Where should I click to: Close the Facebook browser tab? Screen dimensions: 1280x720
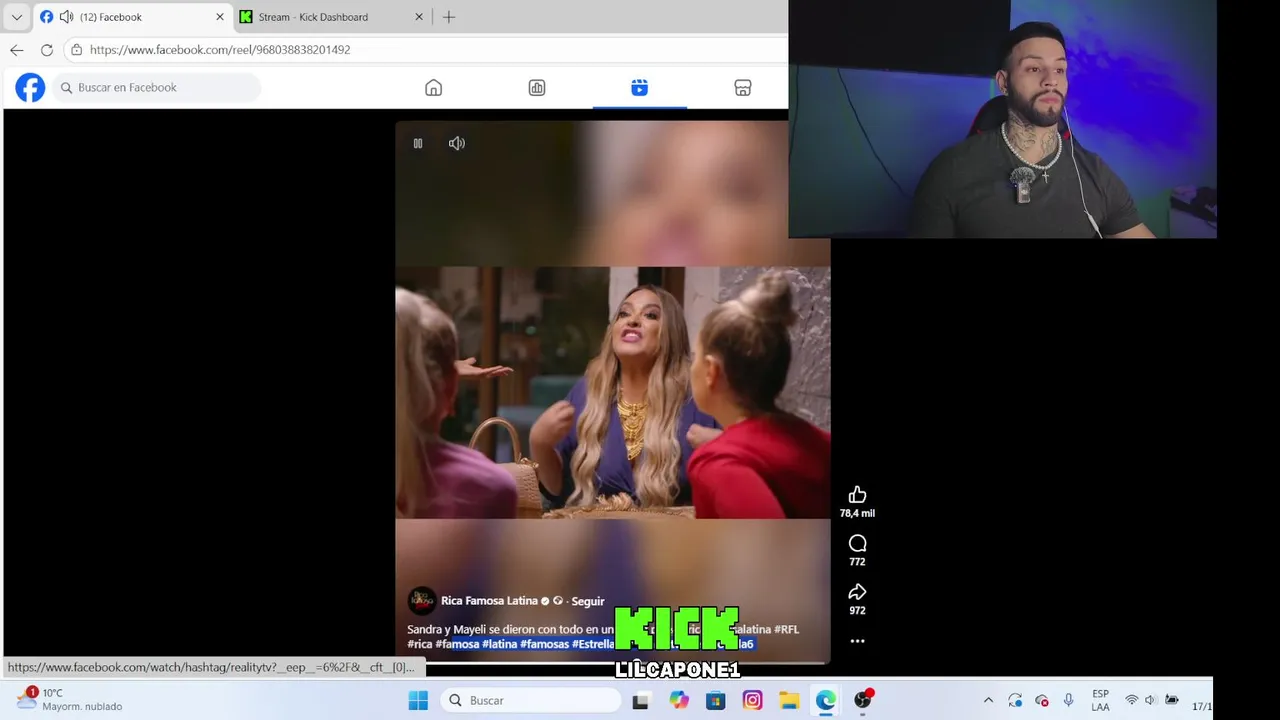(x=220, y=17)
